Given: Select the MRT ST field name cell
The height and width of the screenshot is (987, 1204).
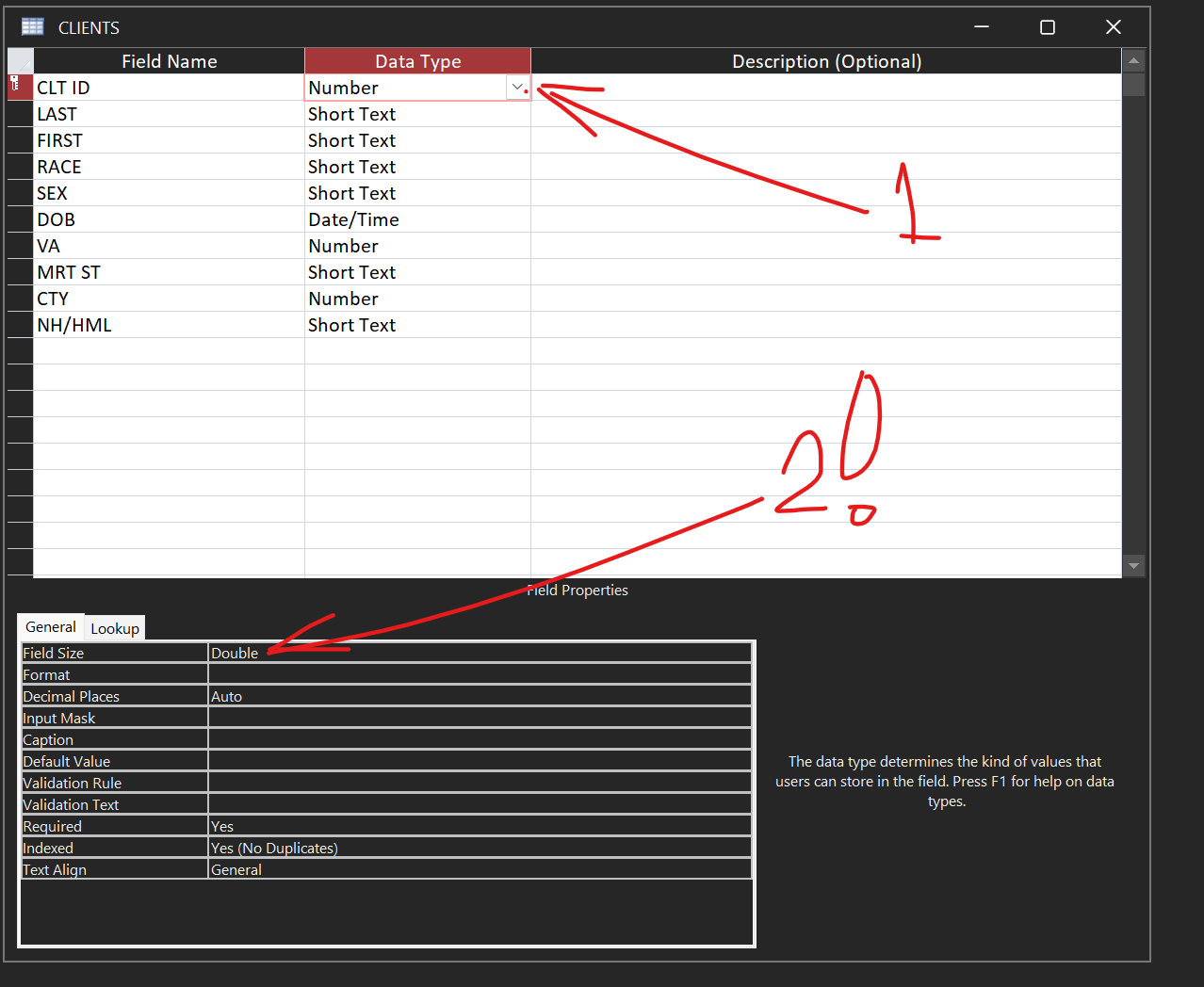Looking at the screenshot, I should (x=169, y=272).
